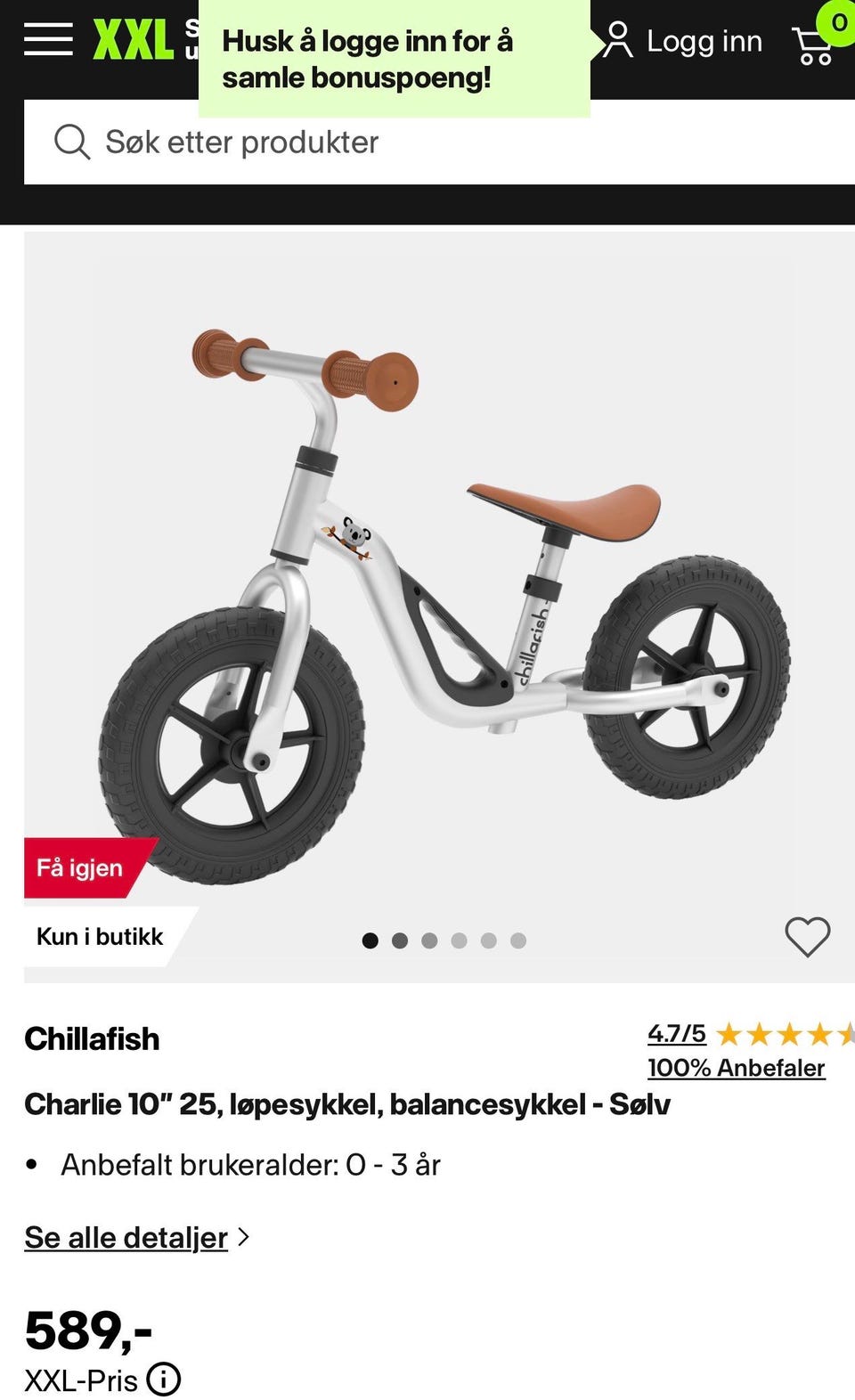Open the 4.7/5 rating link
This screenshot has width=855, height=1400.
tap(677, 1034)
